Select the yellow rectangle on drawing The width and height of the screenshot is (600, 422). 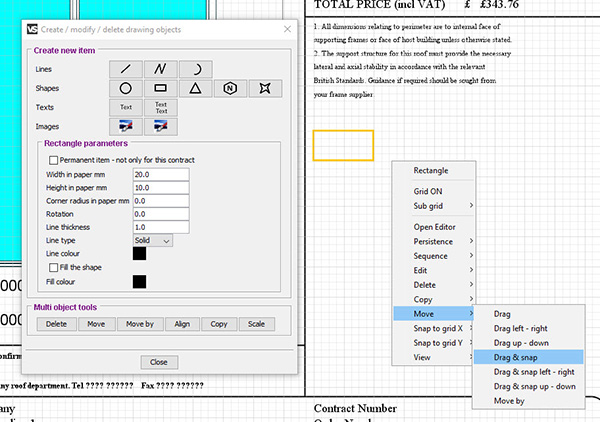[x=343, y=145]
